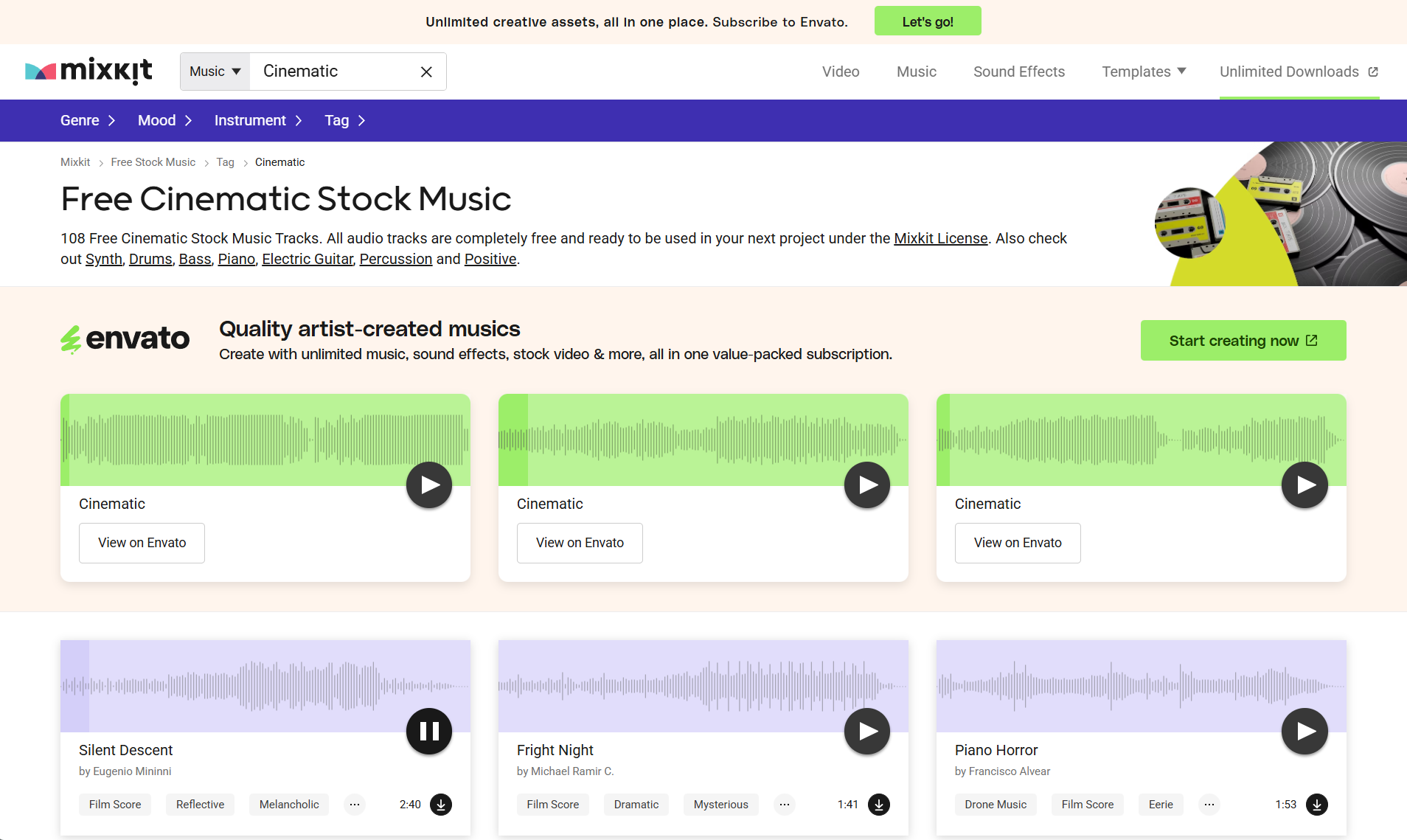The height and width of the screenshot is (840, 1407).
Task: Click View on Envato for third track
Action: click(x=1018, y=543)
